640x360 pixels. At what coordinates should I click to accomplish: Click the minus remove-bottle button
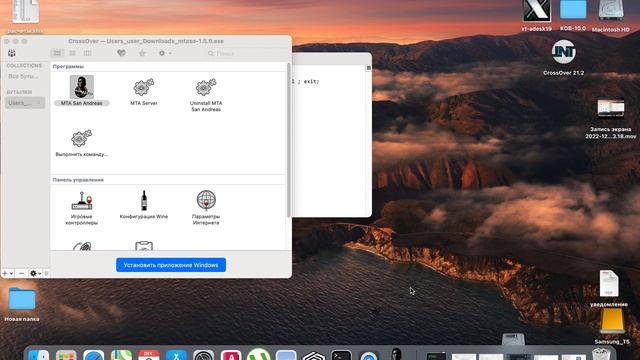point(21,273)
